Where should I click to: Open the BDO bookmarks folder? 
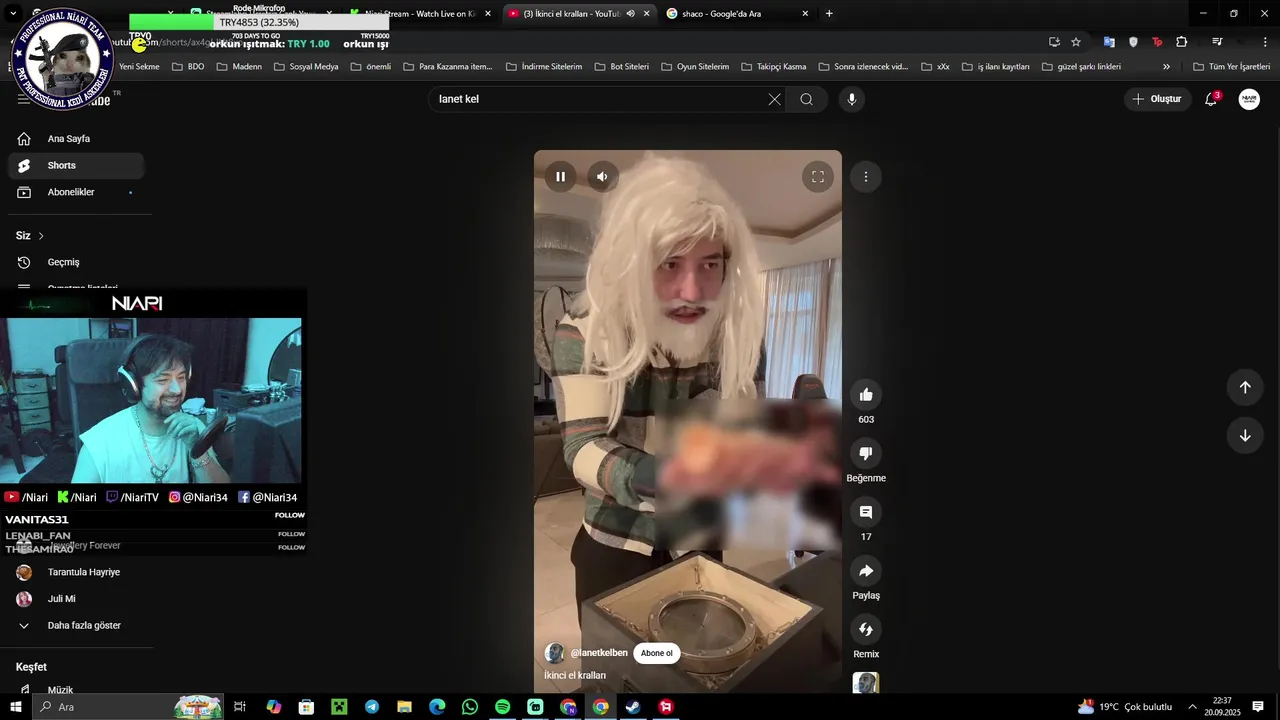pyautogui.click(x=188, y=67)
